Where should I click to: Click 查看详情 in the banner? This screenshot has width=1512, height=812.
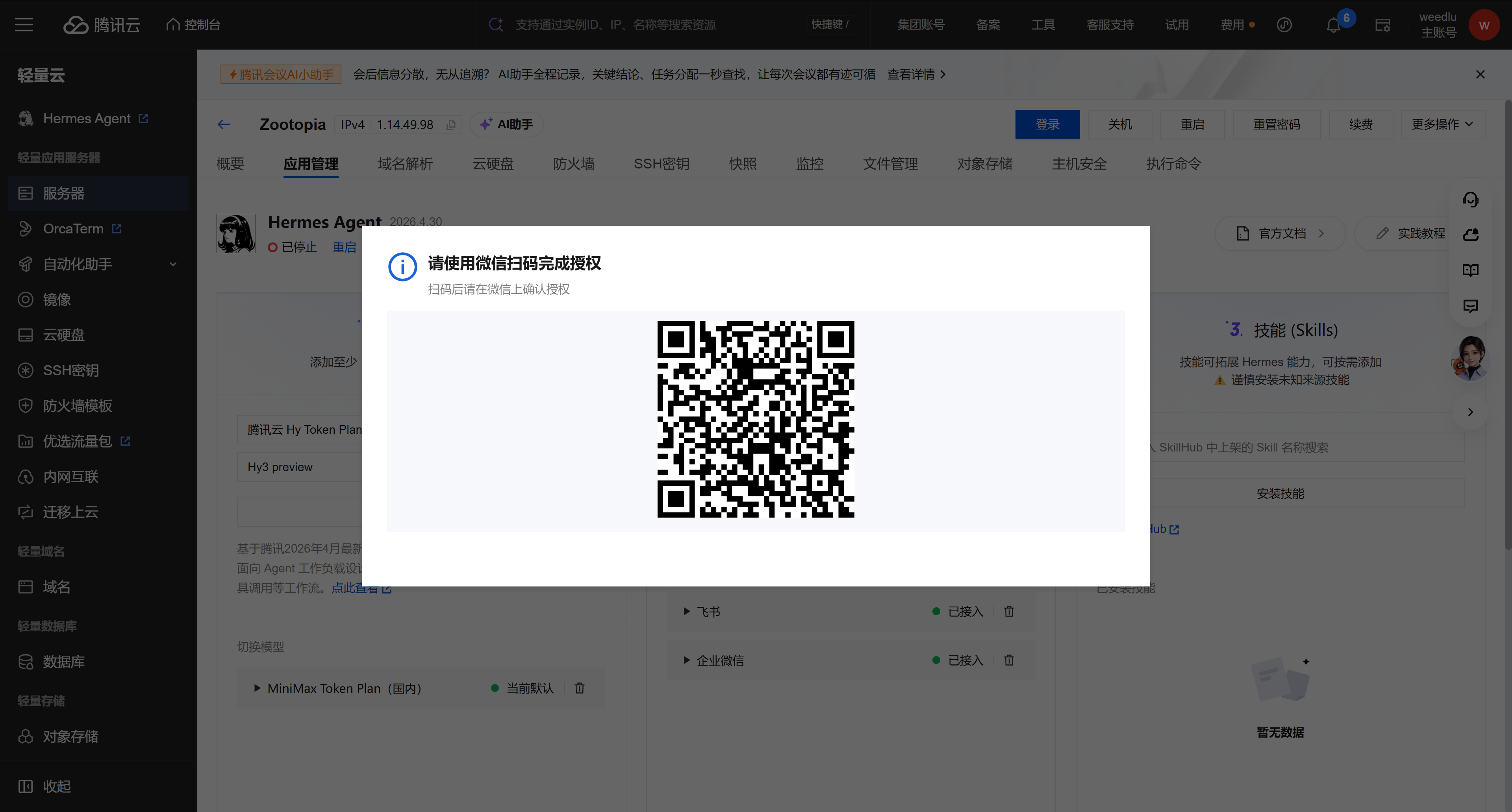(x=915, y=74)
